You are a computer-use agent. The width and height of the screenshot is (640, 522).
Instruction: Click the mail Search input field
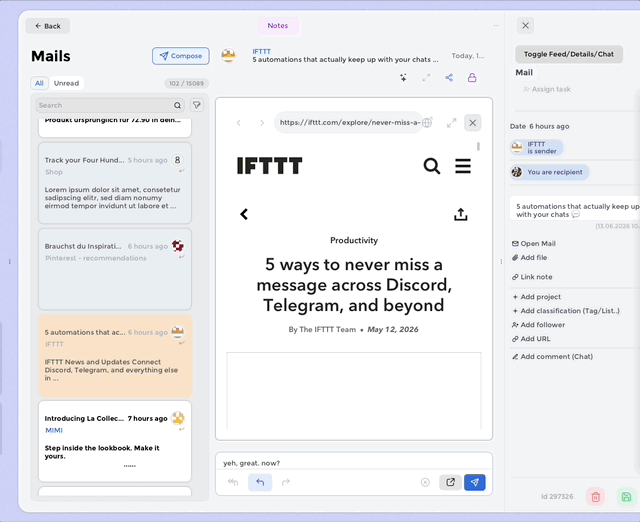click(x=105, y=105)
